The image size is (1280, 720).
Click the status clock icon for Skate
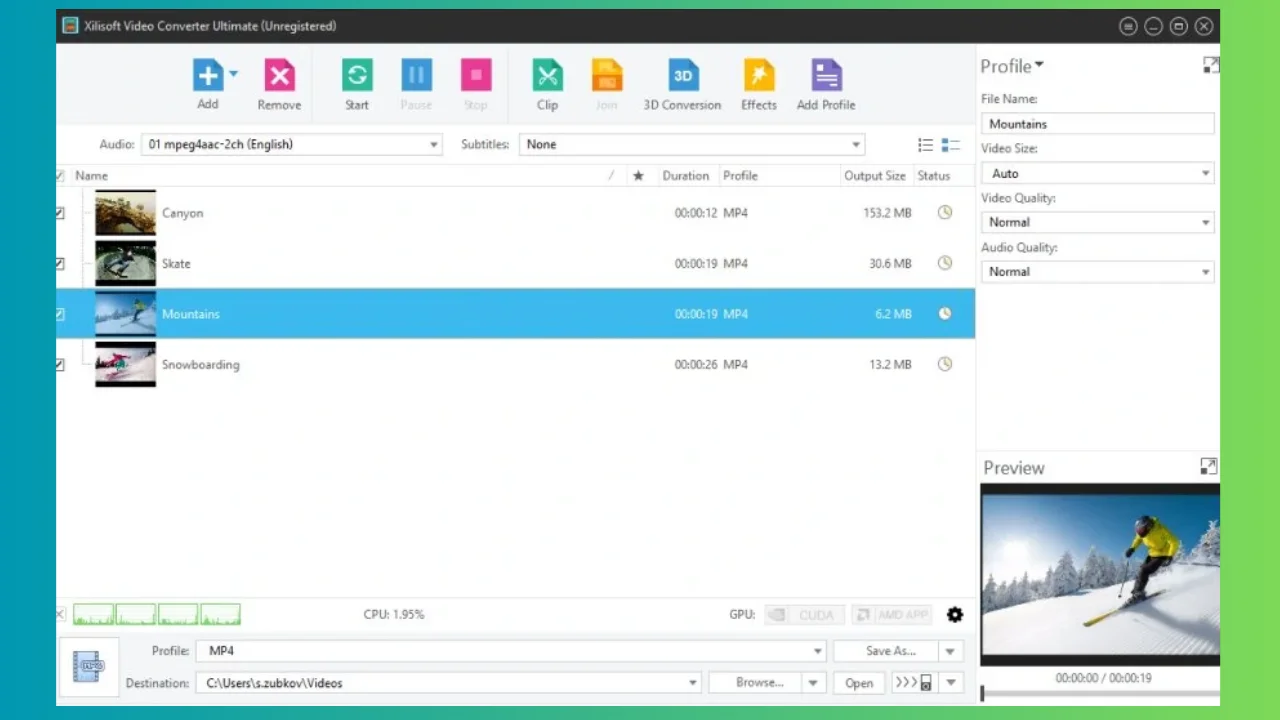click(x=945, y=263)
